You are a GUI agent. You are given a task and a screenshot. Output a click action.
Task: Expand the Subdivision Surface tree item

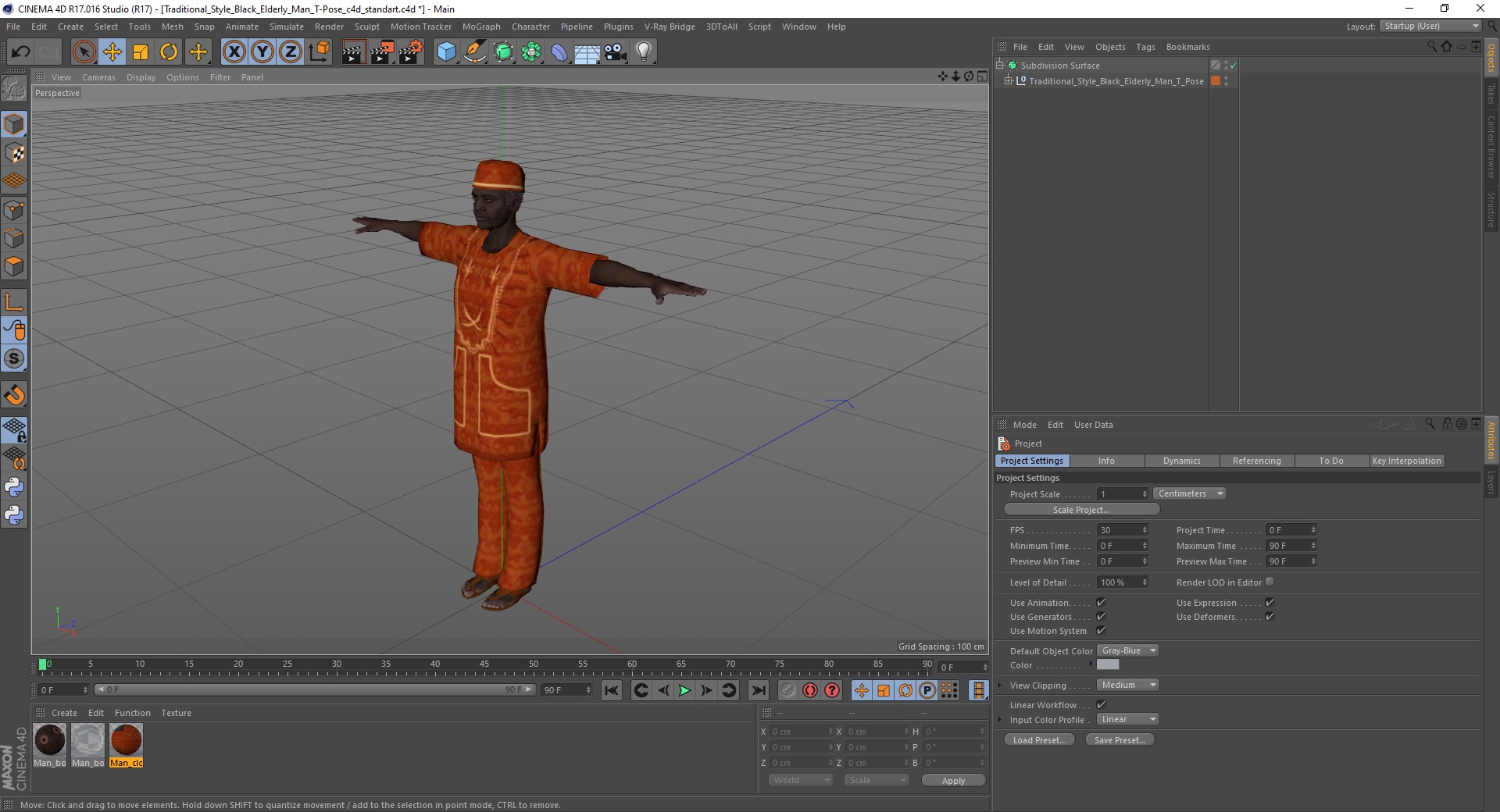1000,65
